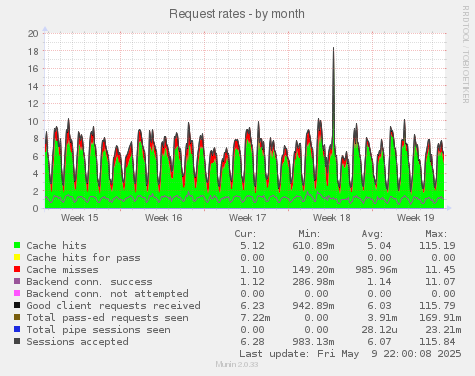The image size is (475, 376).
Task: Click Good client requests average 6.03
Action: 379,306
